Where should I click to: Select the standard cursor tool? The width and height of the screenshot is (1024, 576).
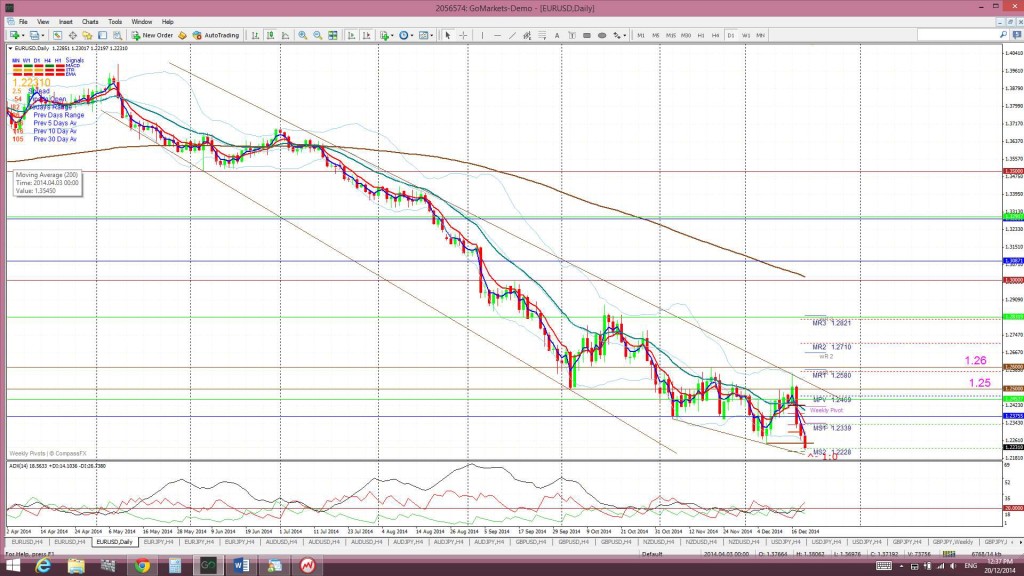coord(448,35)
